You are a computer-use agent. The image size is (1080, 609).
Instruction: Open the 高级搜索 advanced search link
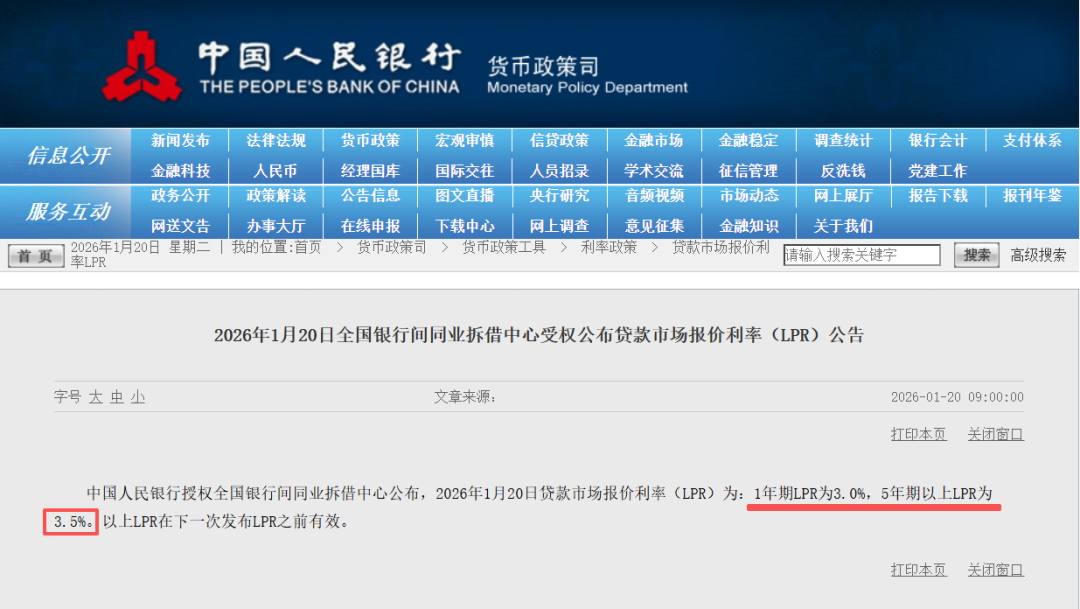click(x=1038, y=255)
